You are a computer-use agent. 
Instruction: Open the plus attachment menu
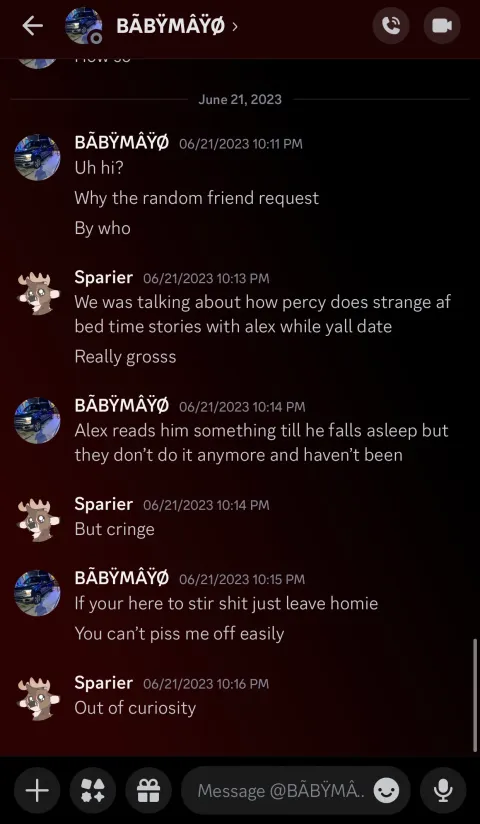point(37,790)
